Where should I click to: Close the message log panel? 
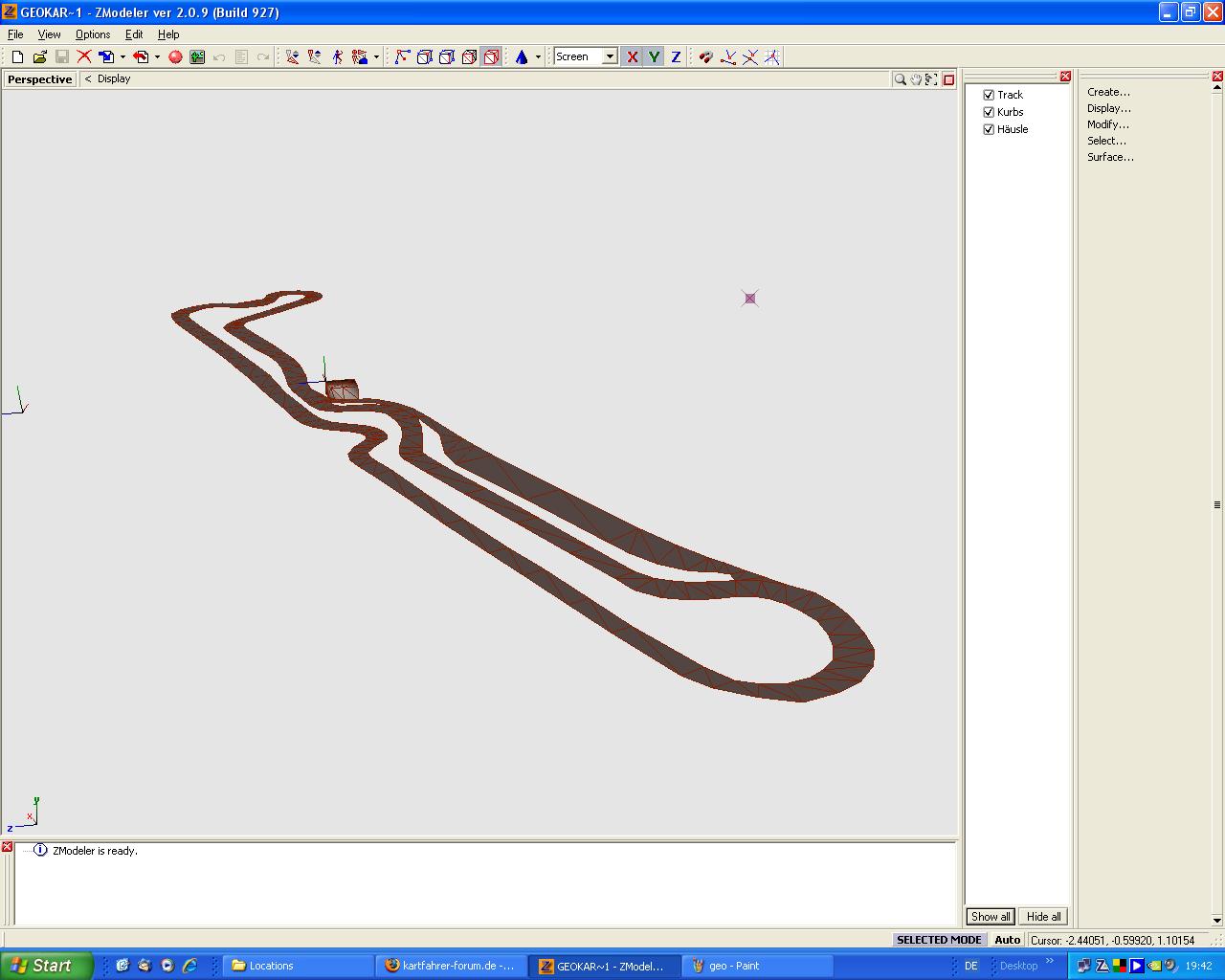(7, 848)
